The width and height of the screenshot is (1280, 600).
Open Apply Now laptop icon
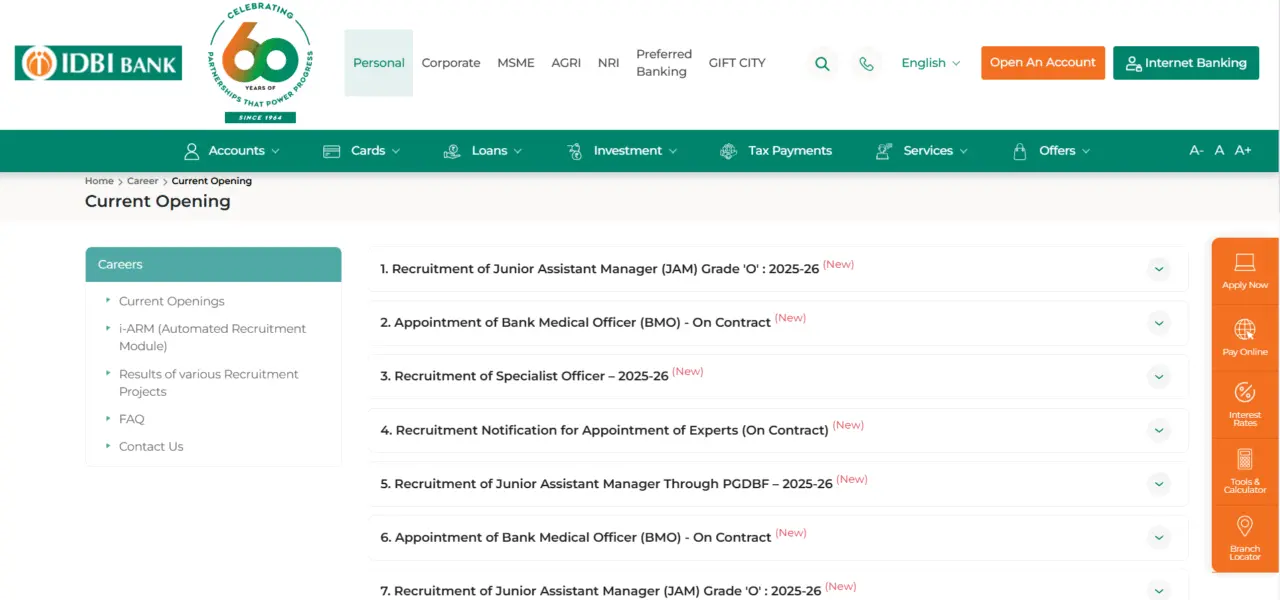pos(1245,263)
